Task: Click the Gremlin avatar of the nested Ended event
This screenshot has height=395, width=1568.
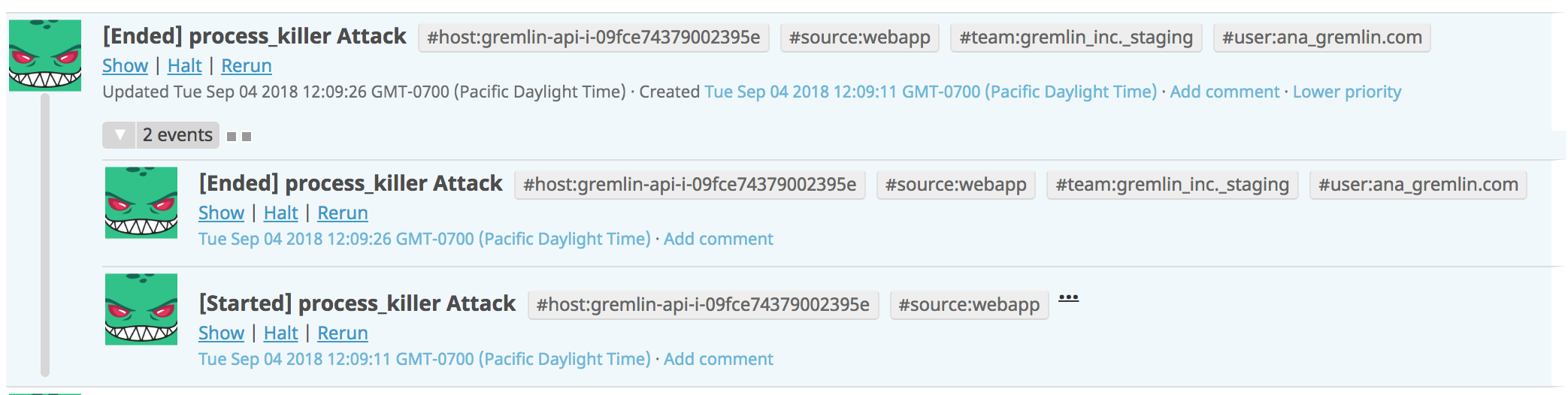Action: pos(141,203)
